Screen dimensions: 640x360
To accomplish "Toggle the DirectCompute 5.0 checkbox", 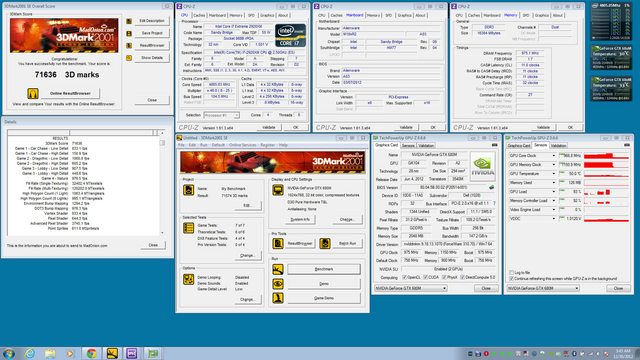I will click(x=462, y=277).
